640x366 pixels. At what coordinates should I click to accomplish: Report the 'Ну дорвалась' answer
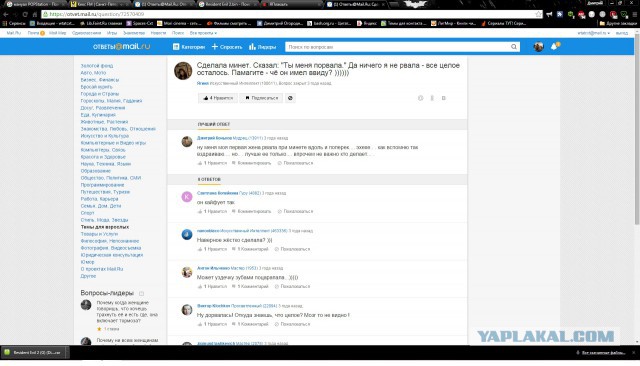tap(293, 324)
